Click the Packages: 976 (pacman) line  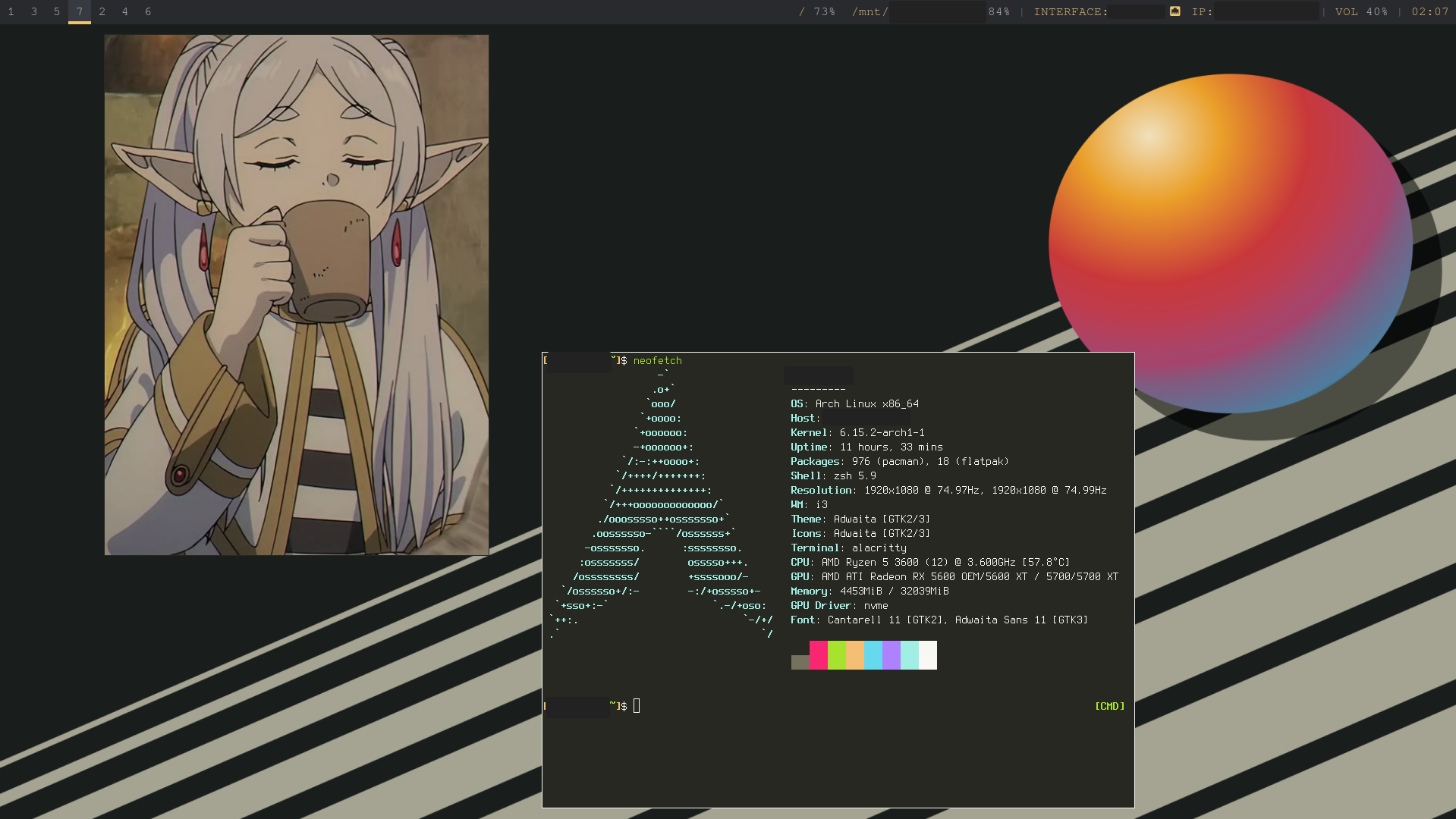900,462
